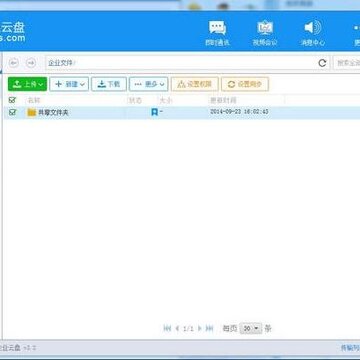Click the 下载 download button

pyautogui.click(x=109, y=84)
